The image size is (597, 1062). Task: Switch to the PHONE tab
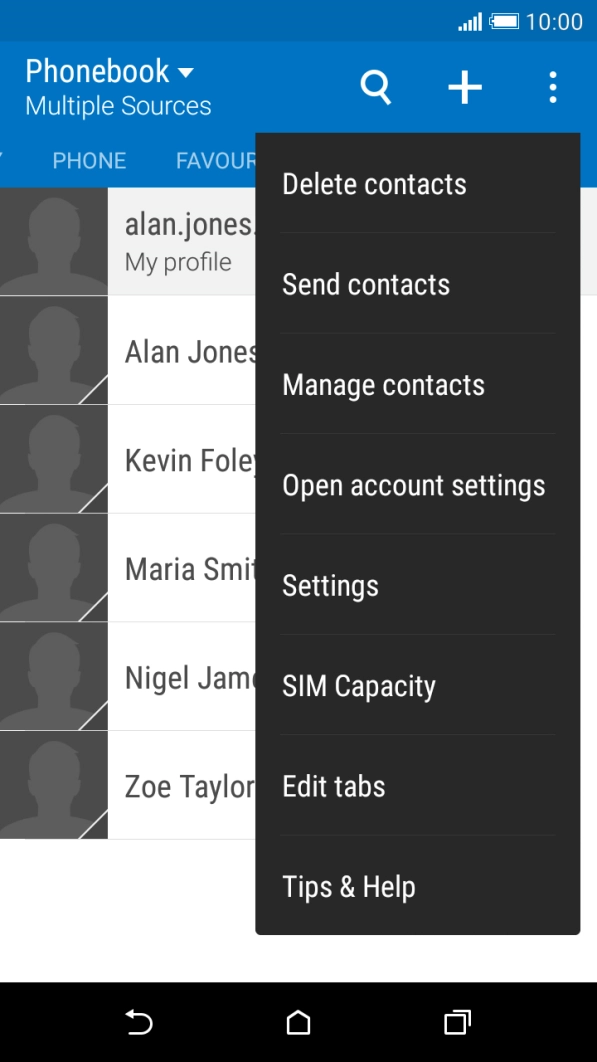pos(89,160)
